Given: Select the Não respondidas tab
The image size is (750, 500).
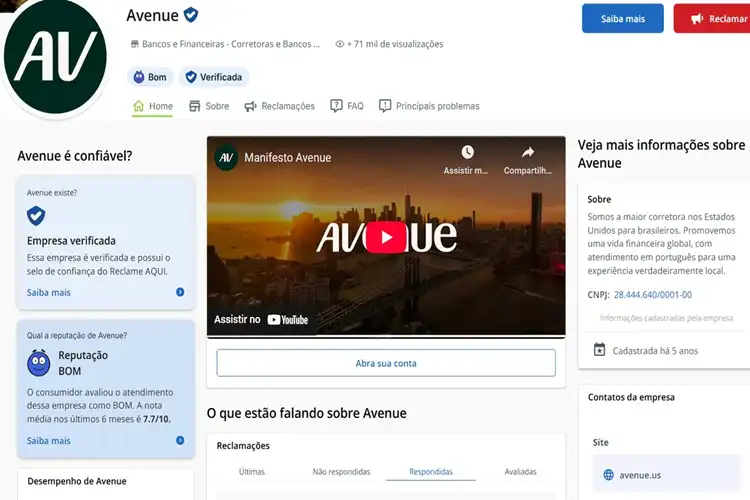Looking at the screenshot, I should [342, 472].
